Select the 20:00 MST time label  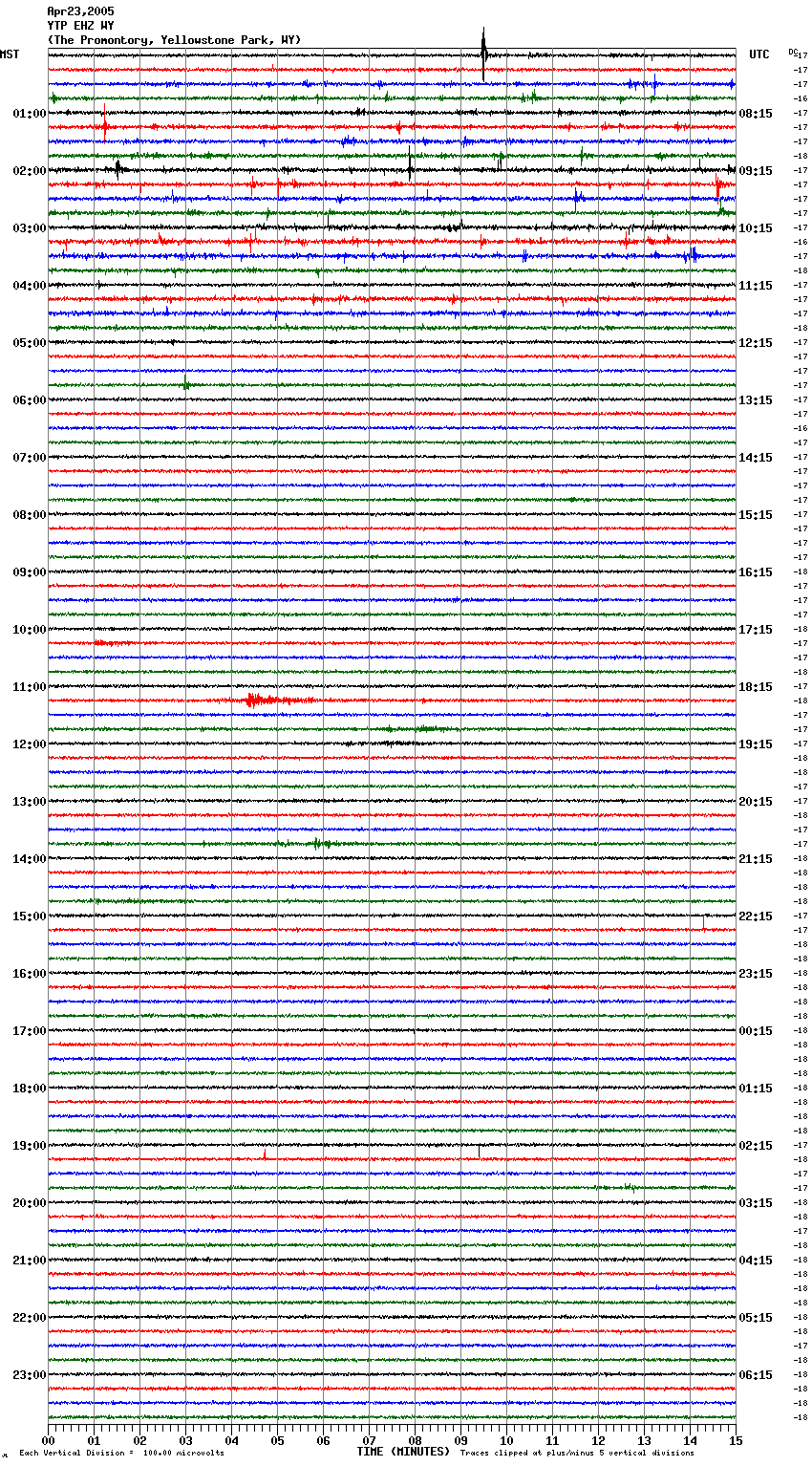[x=30, y=1203]
